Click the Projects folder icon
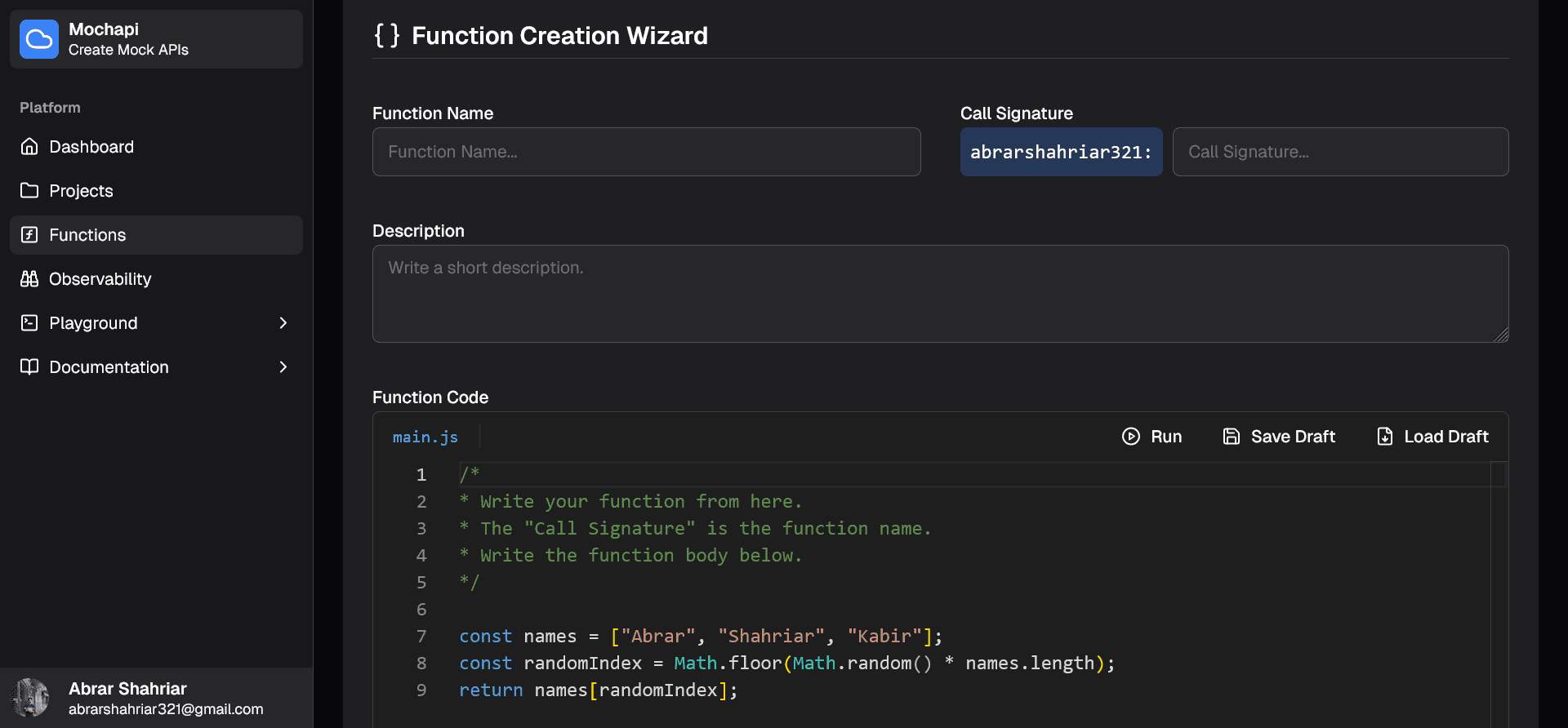Viewport: 1568px width, 728px height. (x=29, y=191)
